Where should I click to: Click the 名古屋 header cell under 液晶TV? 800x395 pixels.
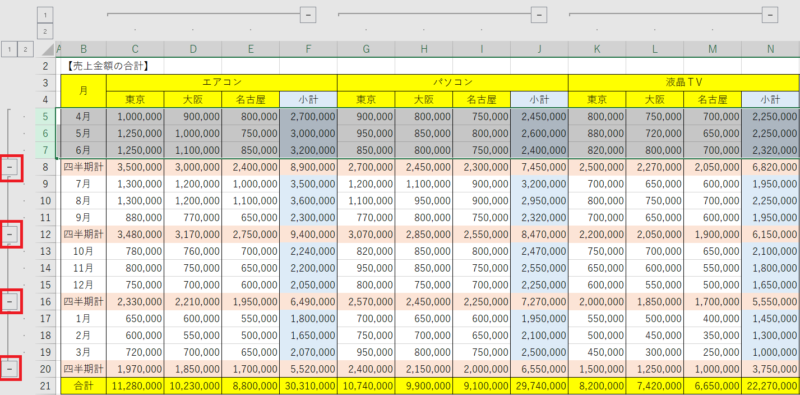pos(712,100)
